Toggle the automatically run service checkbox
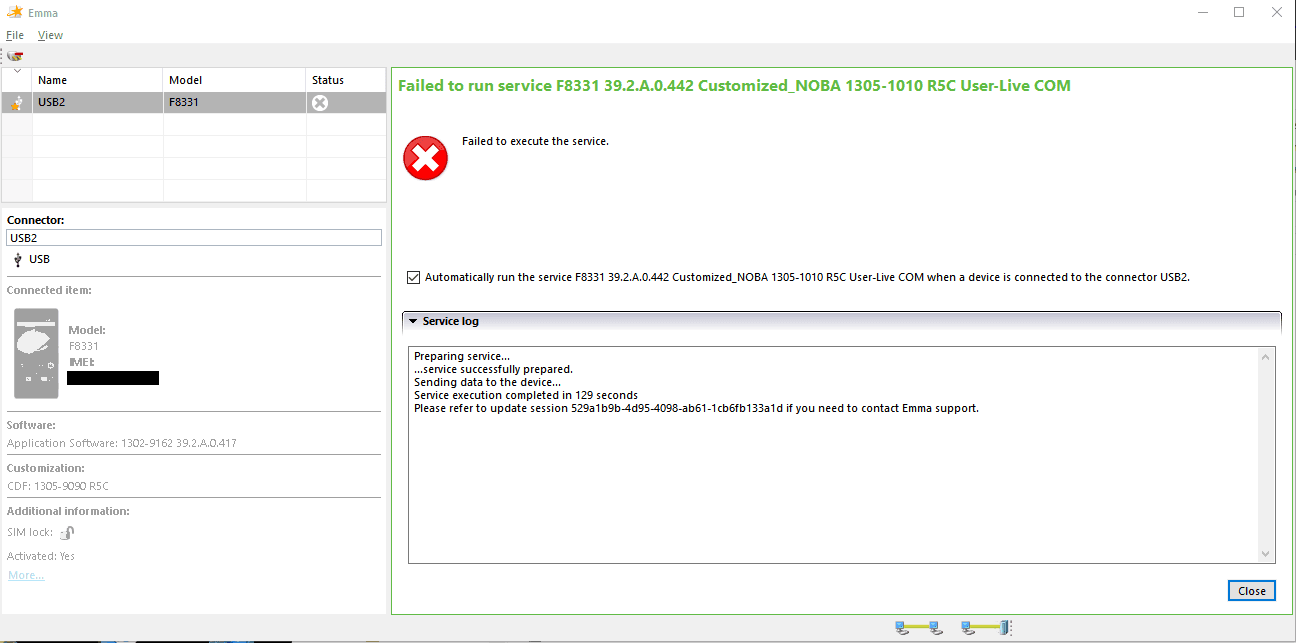This screenshot has height=643, width=1296. tap(414, 277)
